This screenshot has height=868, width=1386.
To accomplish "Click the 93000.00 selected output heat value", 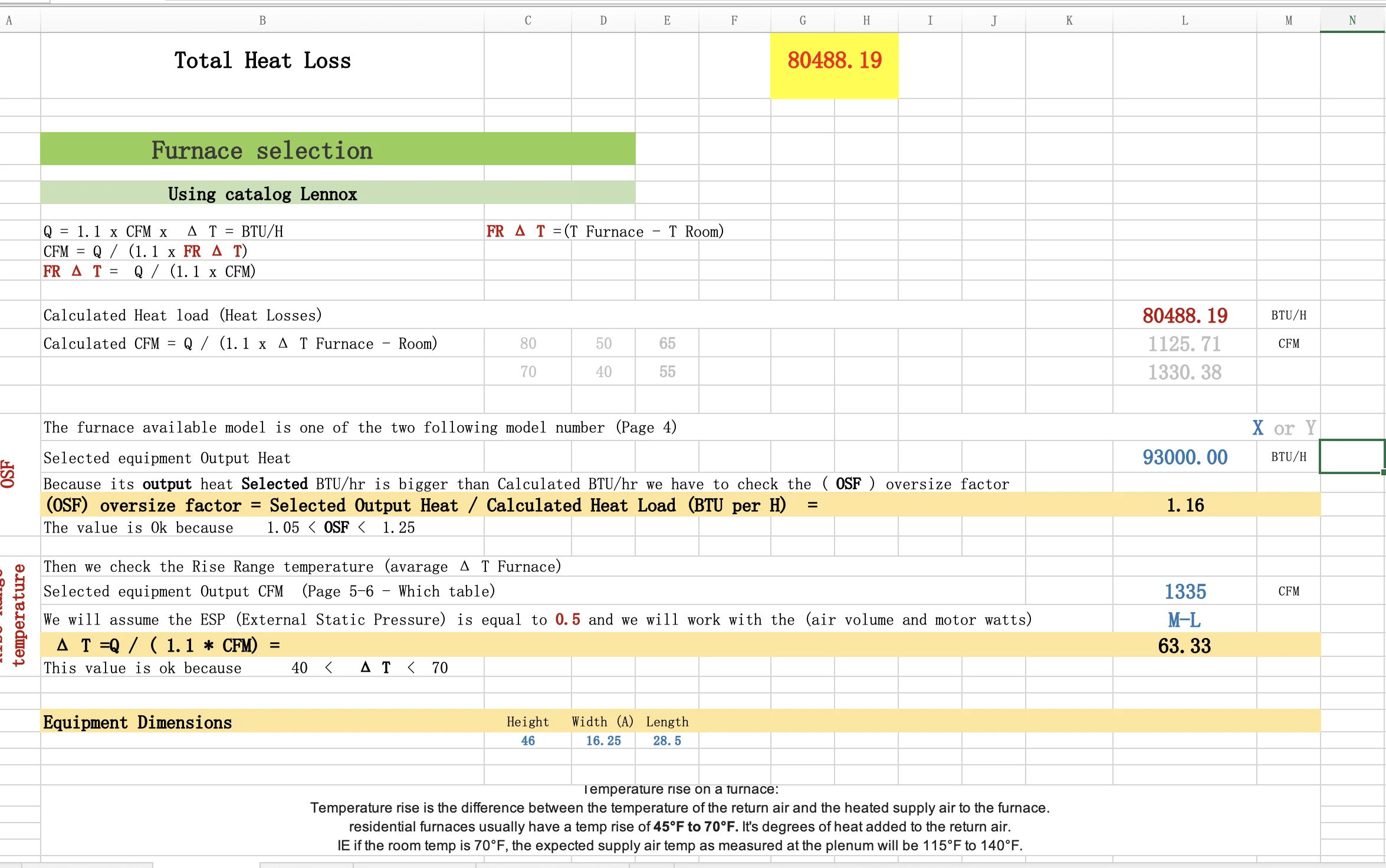I will click(1185, 457).
